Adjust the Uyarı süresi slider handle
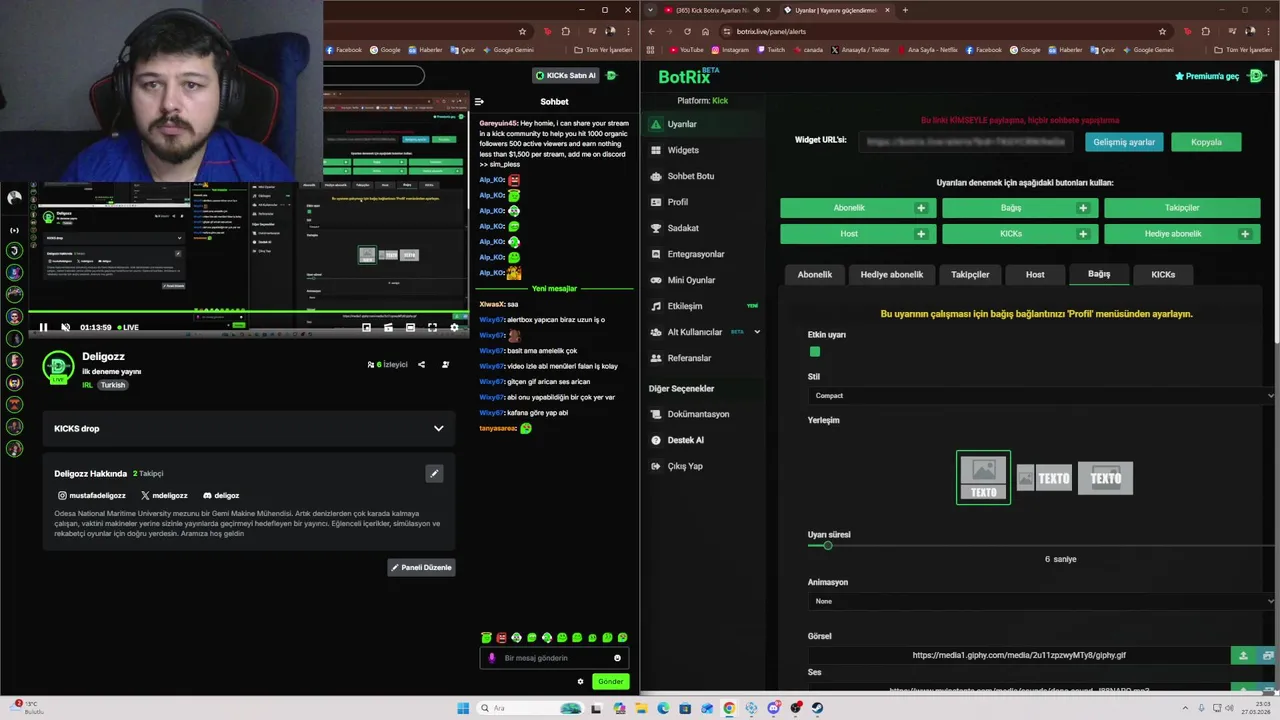 pos(827,546)
